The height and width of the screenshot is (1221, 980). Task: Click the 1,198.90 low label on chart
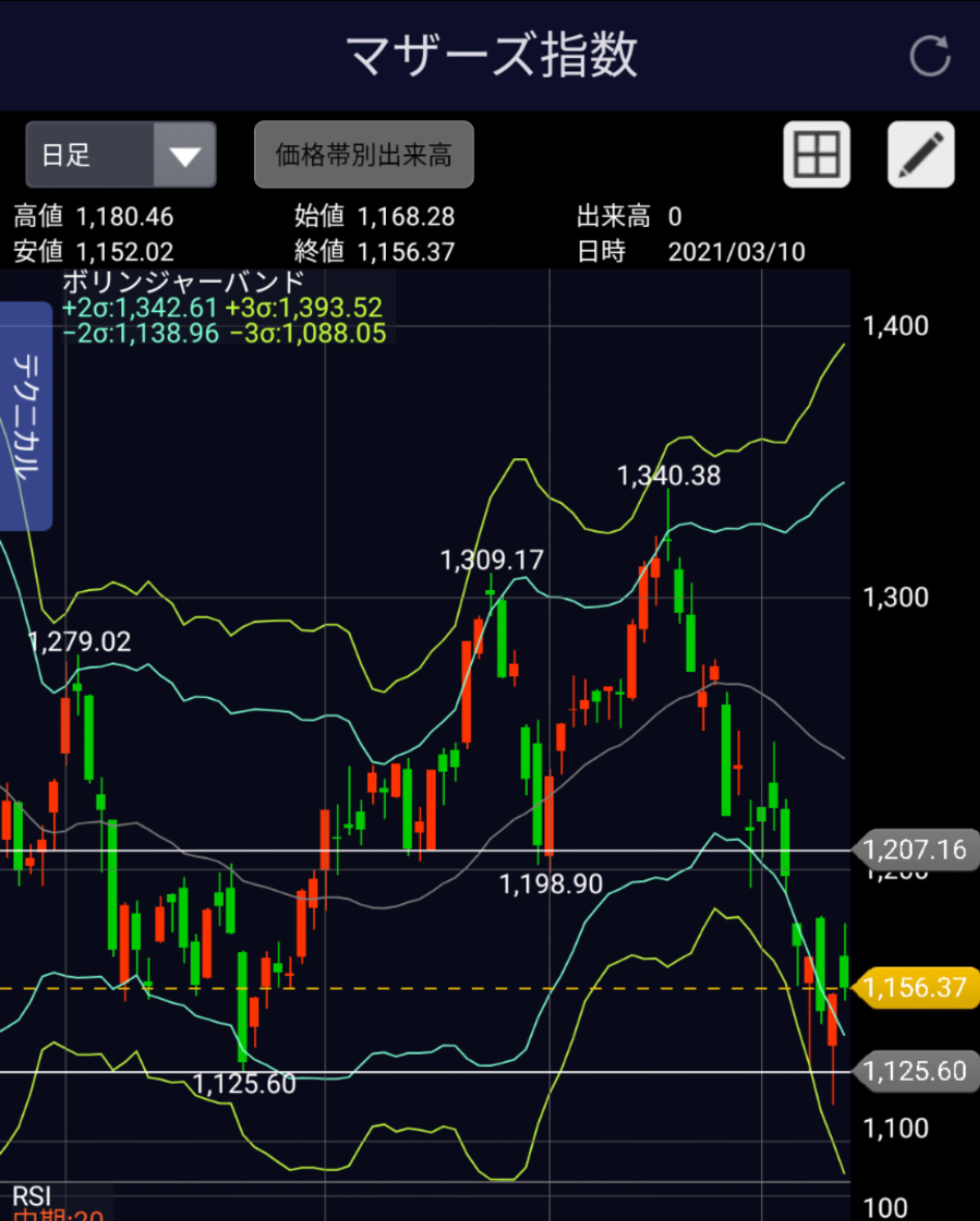(551, 884)
